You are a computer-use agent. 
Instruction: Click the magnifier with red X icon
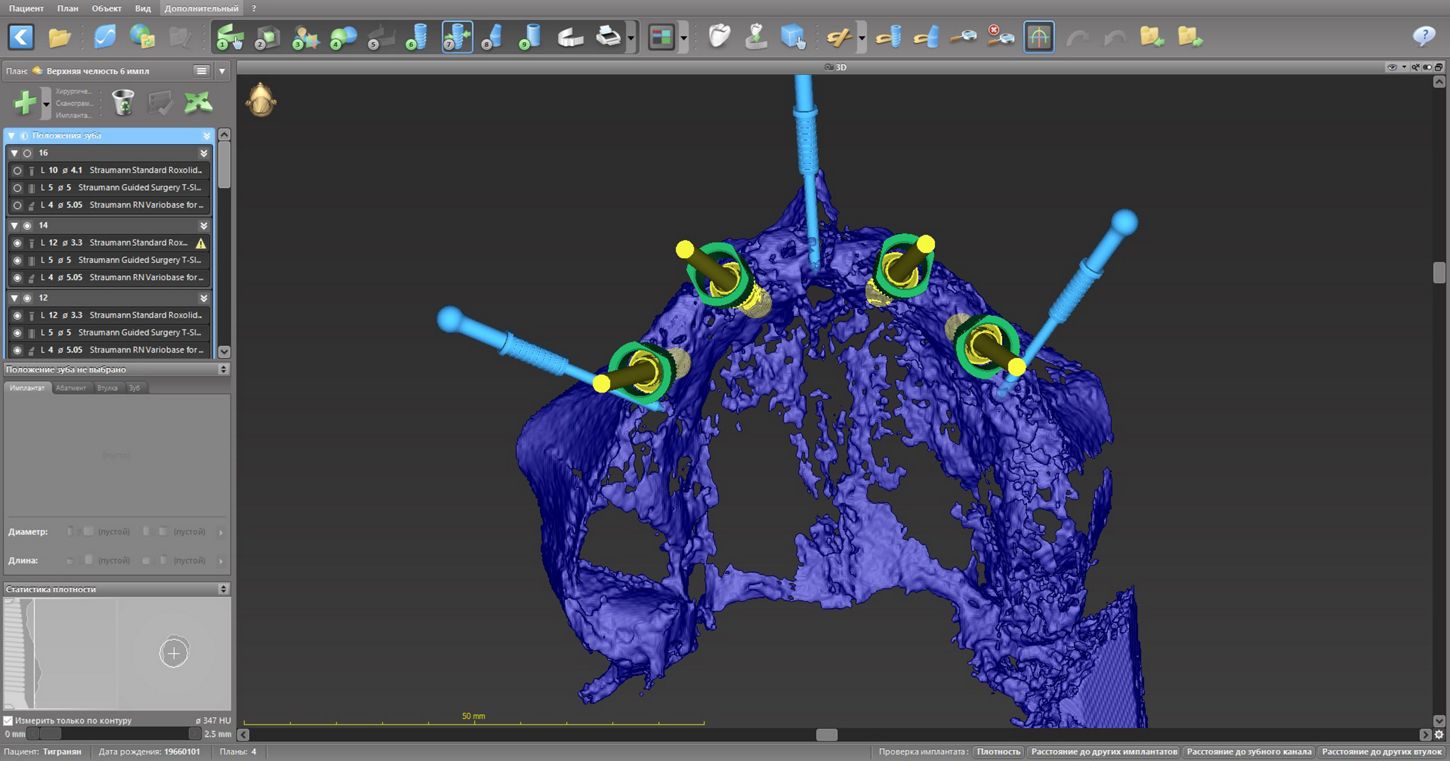click(1001, 37)
